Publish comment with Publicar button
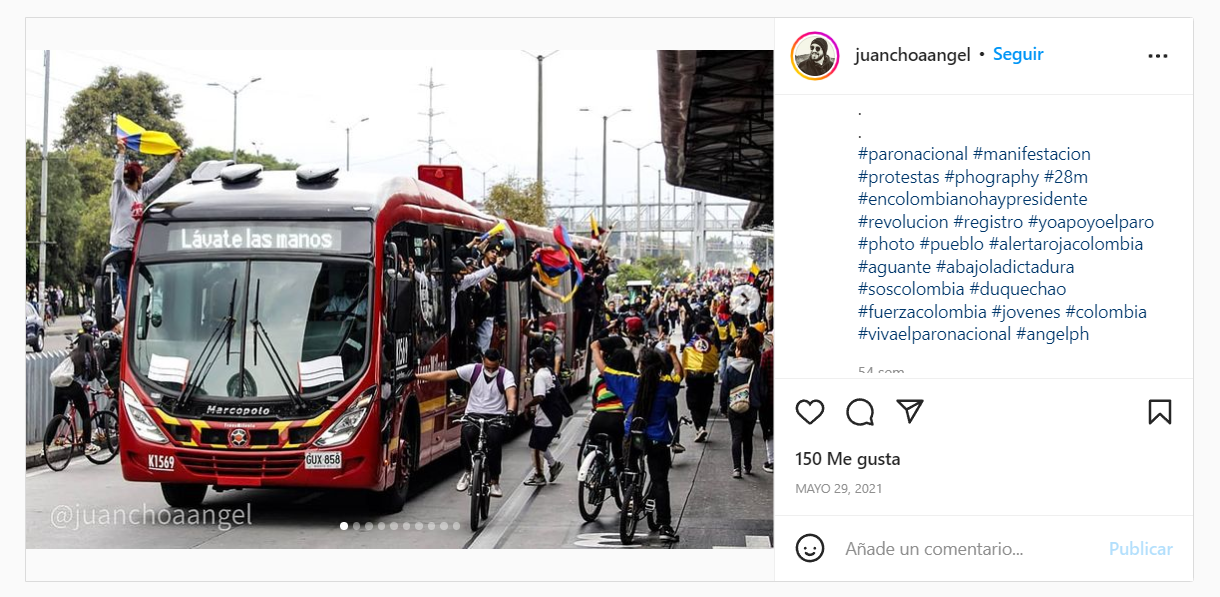Screen dimensions: 1220x597 pyautogui.click(x=1140, y=549)
